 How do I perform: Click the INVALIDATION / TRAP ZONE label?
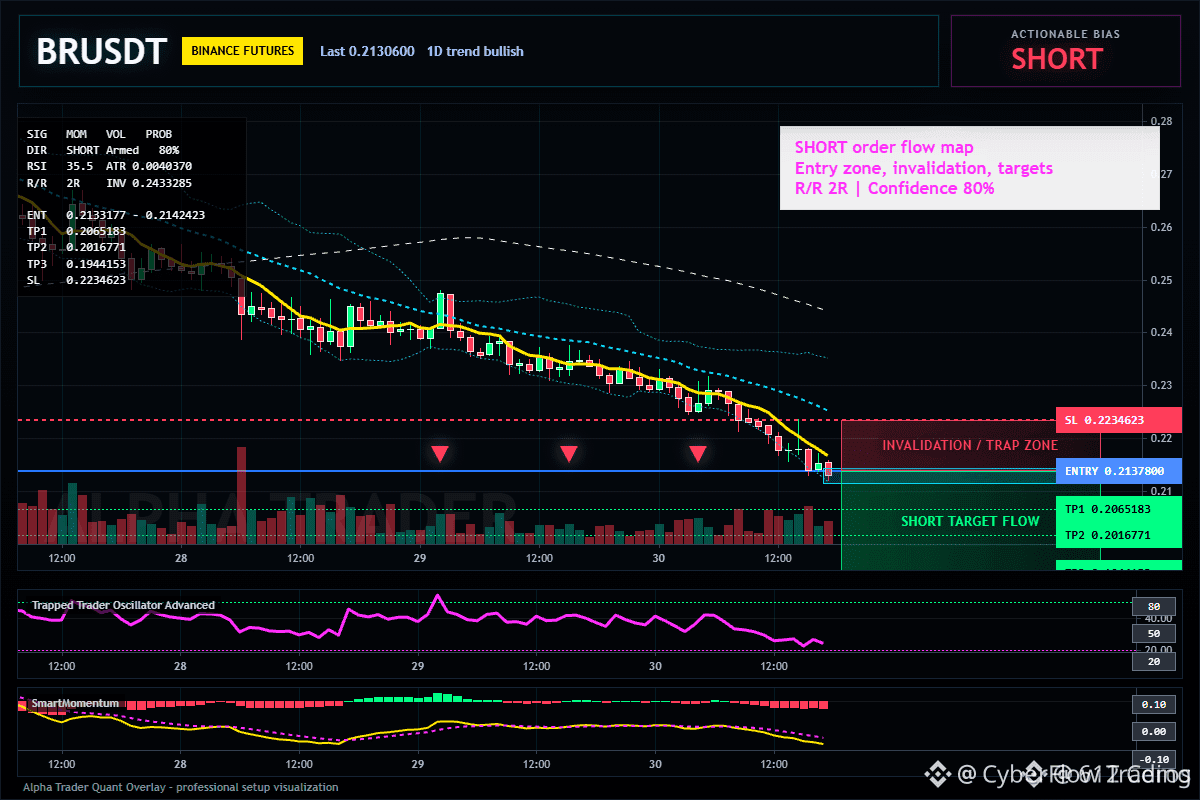(x=969, y=445)
